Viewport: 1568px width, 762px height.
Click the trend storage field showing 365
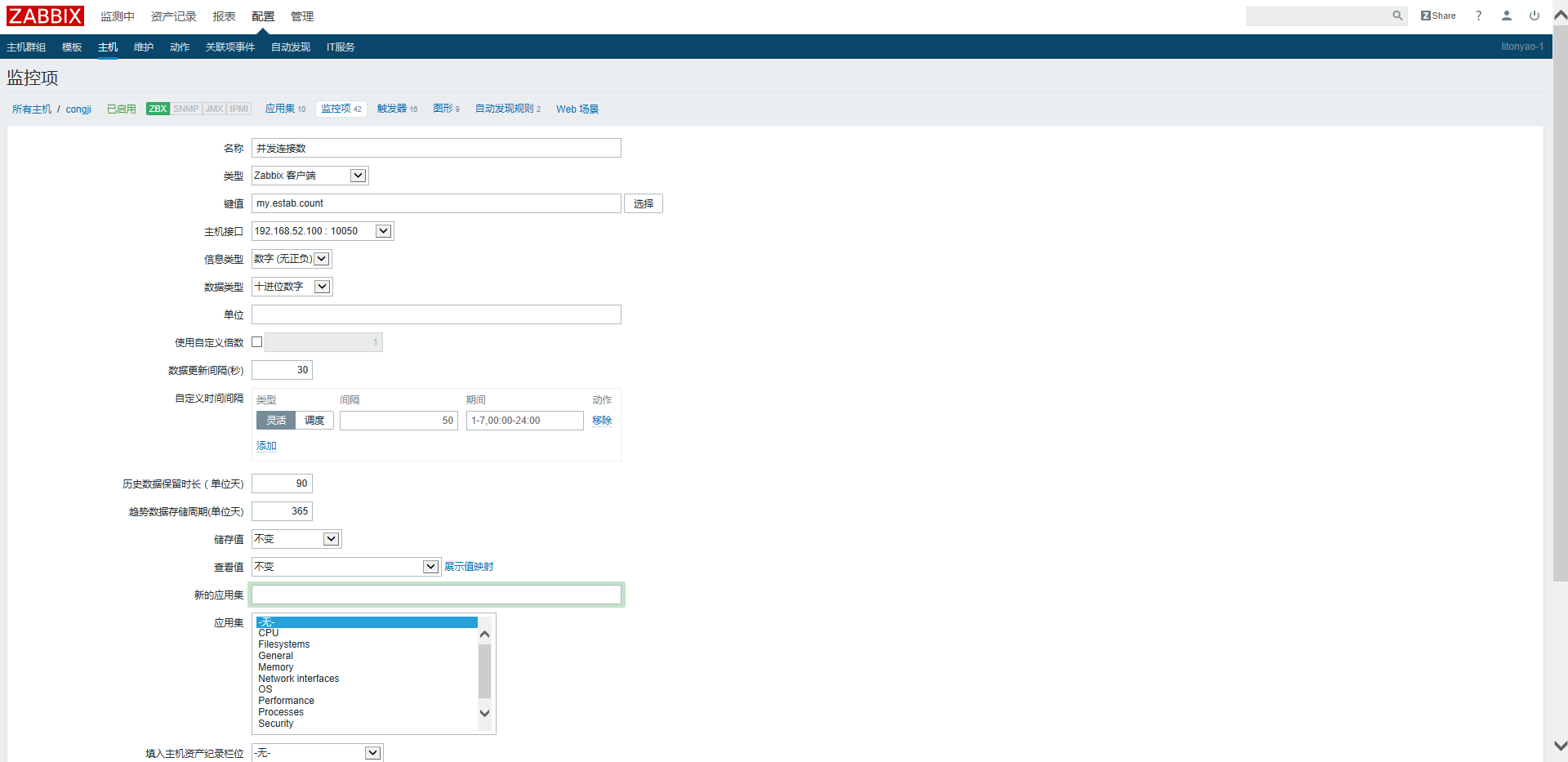coord(282,511)
